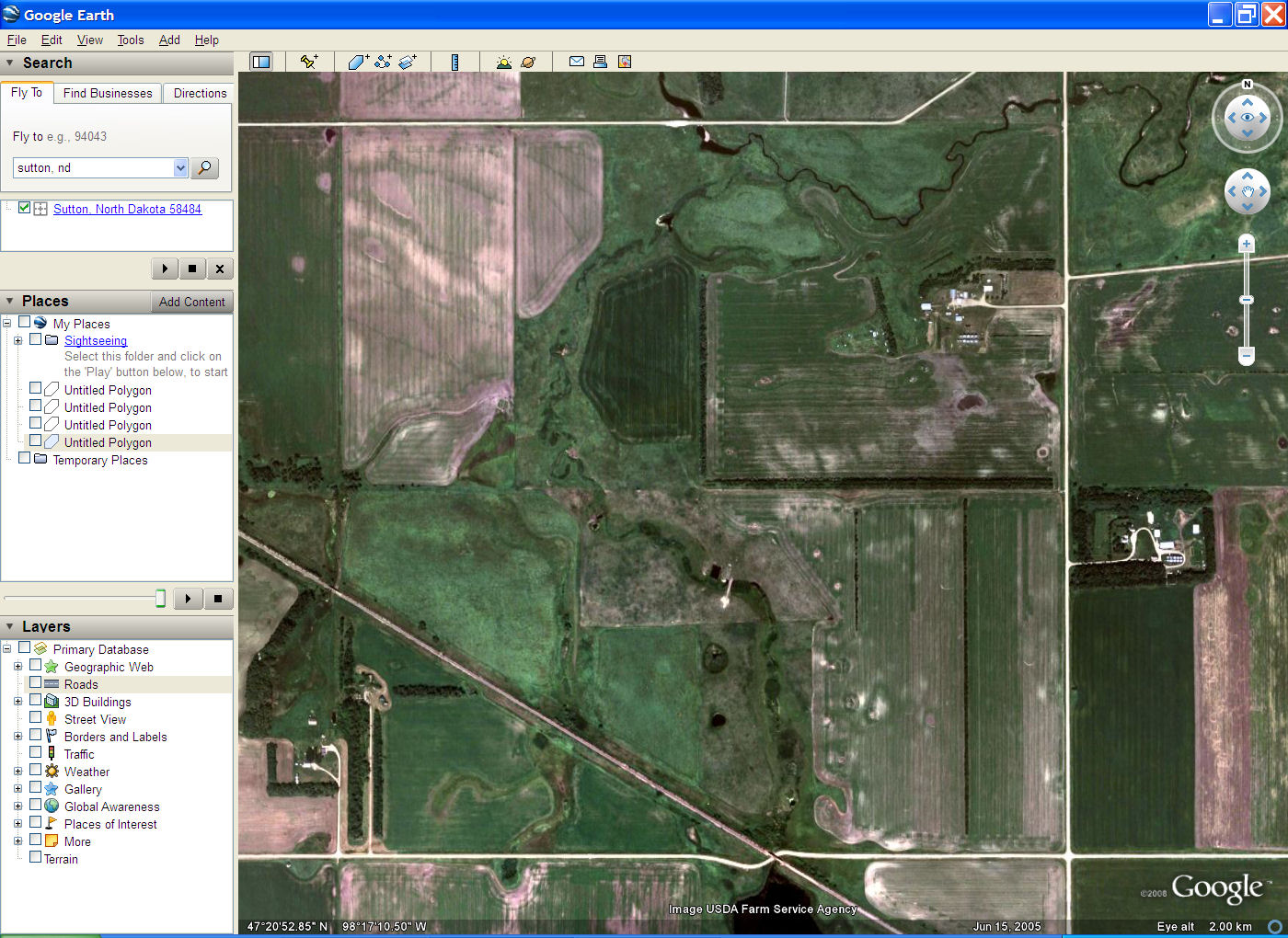This screenshot has width=1288, height=938.
Task: Open the Ruler measuring tool
Action: point(454,62)
